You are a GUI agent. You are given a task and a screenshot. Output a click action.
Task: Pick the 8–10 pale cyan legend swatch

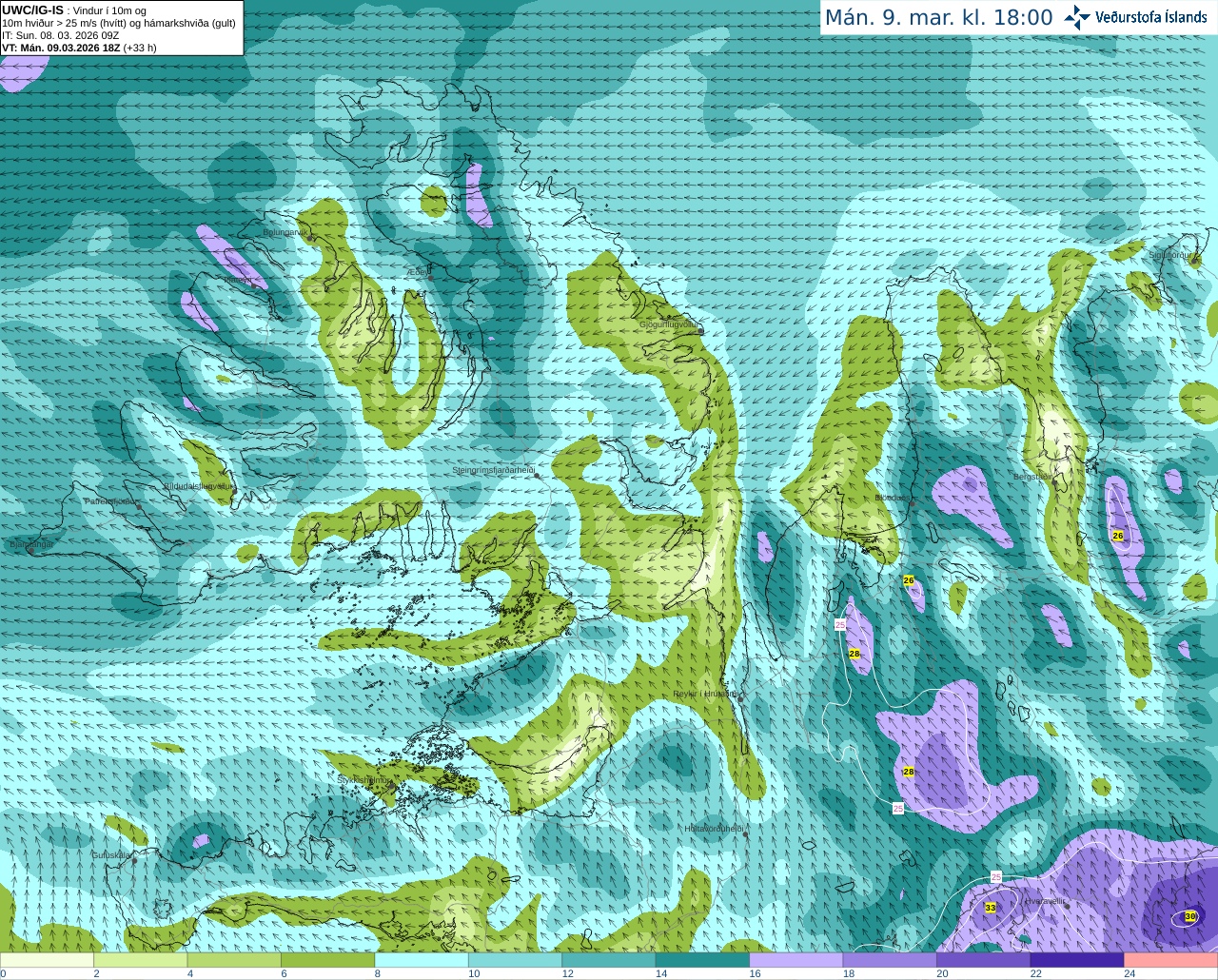coord(422,960)
